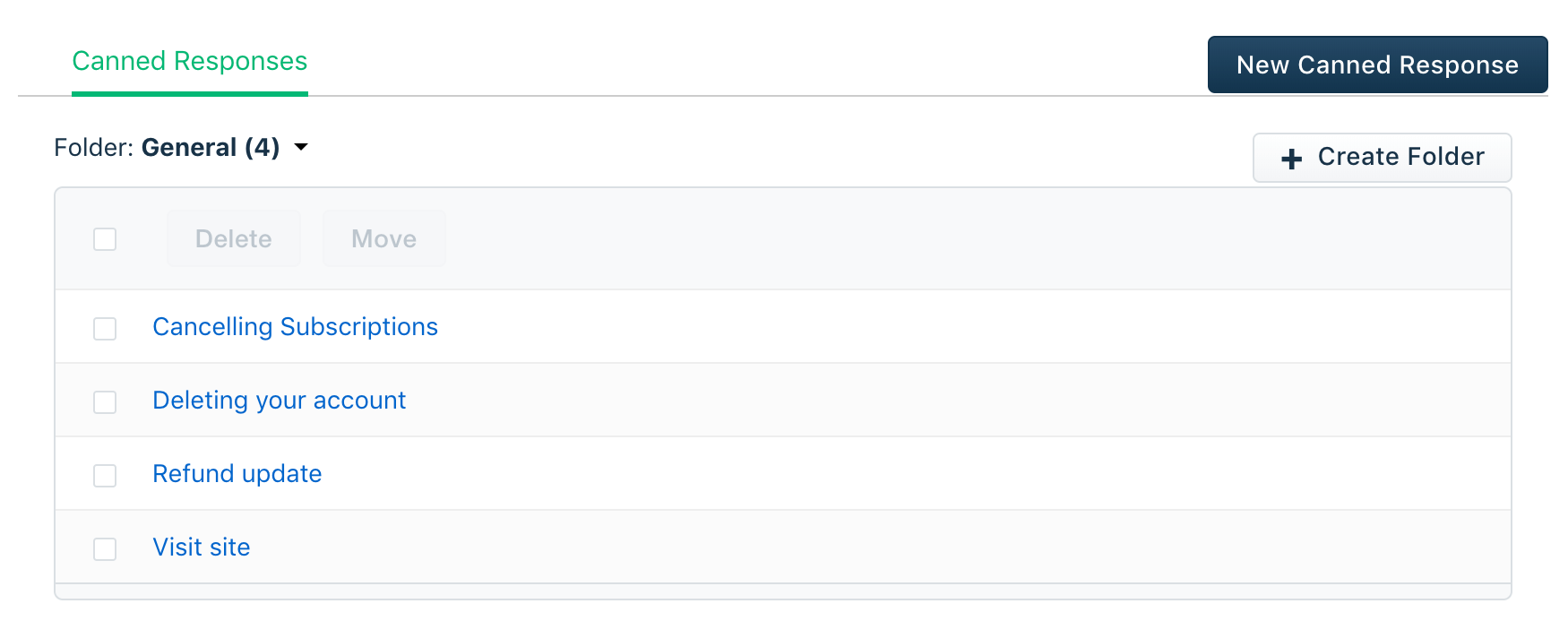Click the Delete button
Screen dimensions: 1568x638
pos(234,238)
